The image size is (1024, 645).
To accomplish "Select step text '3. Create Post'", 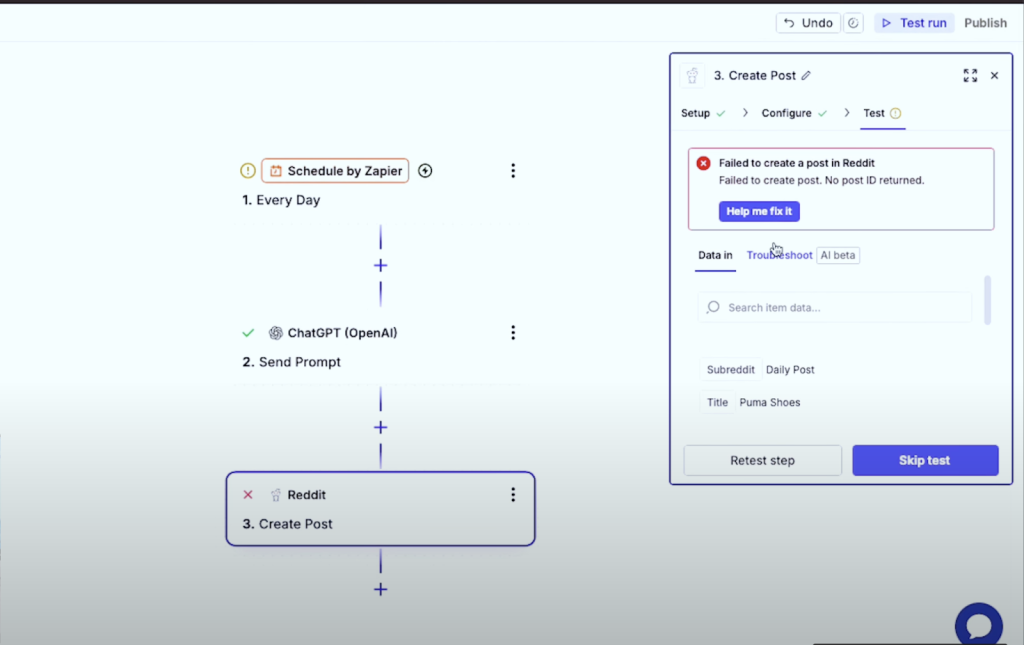I will pyautogui.click(x=287, y=524).
